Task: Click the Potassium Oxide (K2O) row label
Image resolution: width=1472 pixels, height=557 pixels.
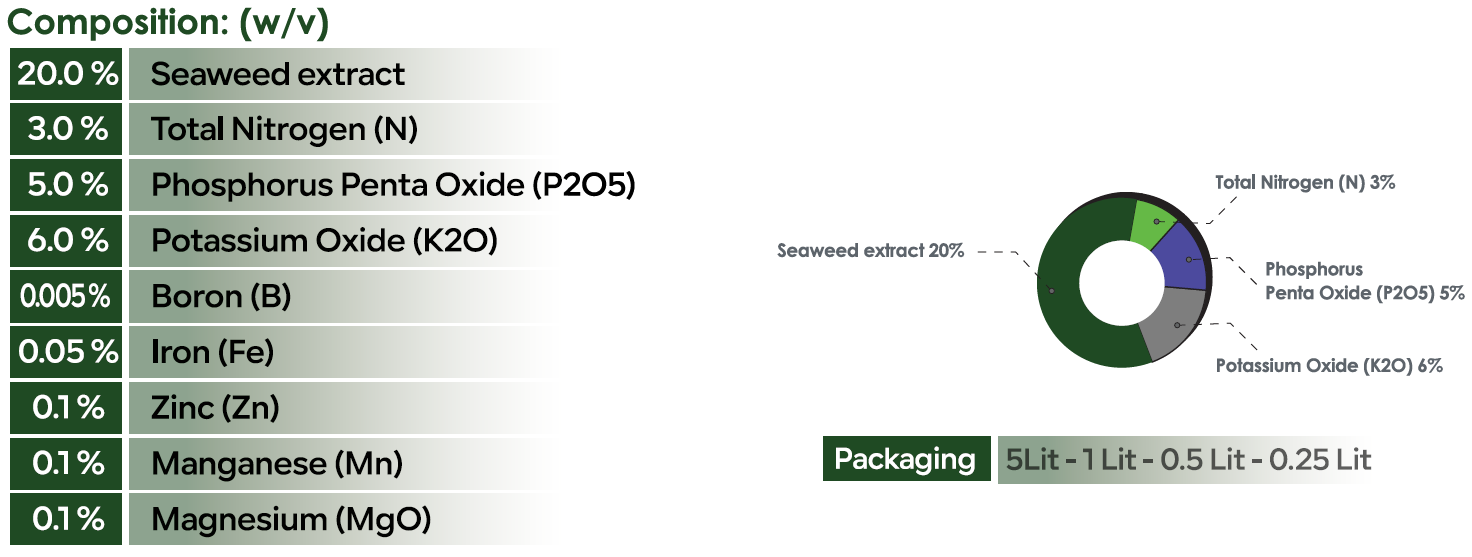Action: pyautogui.click(x=324, y=241)
